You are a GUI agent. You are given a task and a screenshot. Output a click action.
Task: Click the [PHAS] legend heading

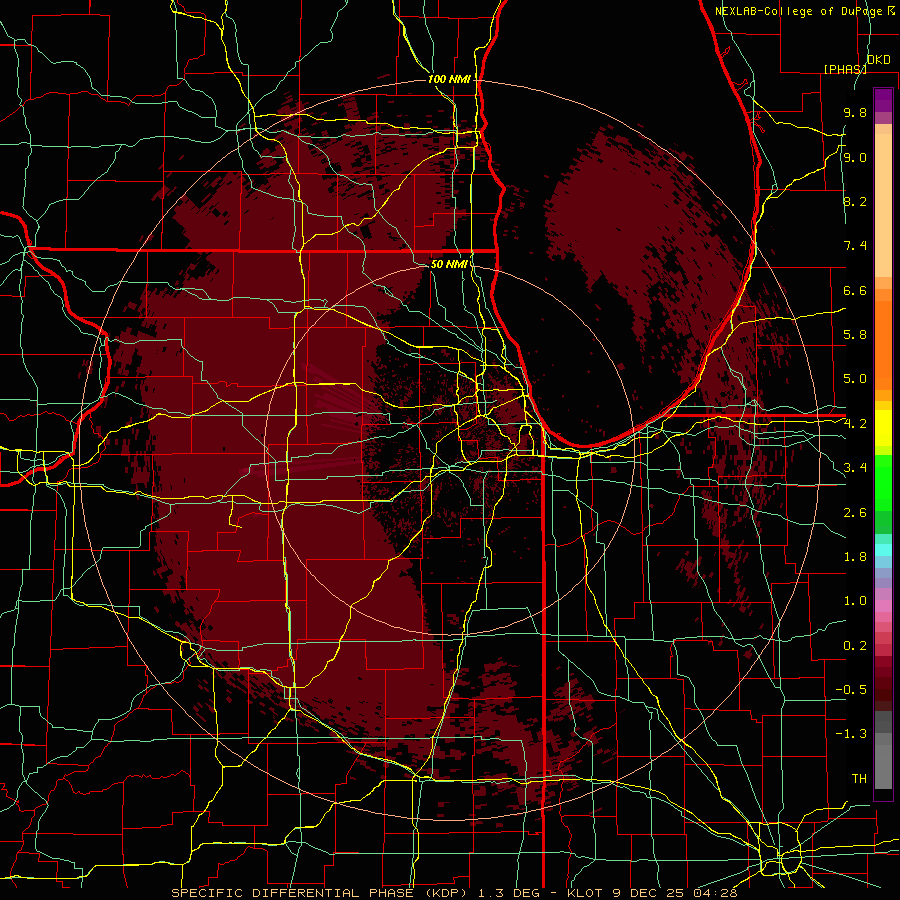click(845, 69)
